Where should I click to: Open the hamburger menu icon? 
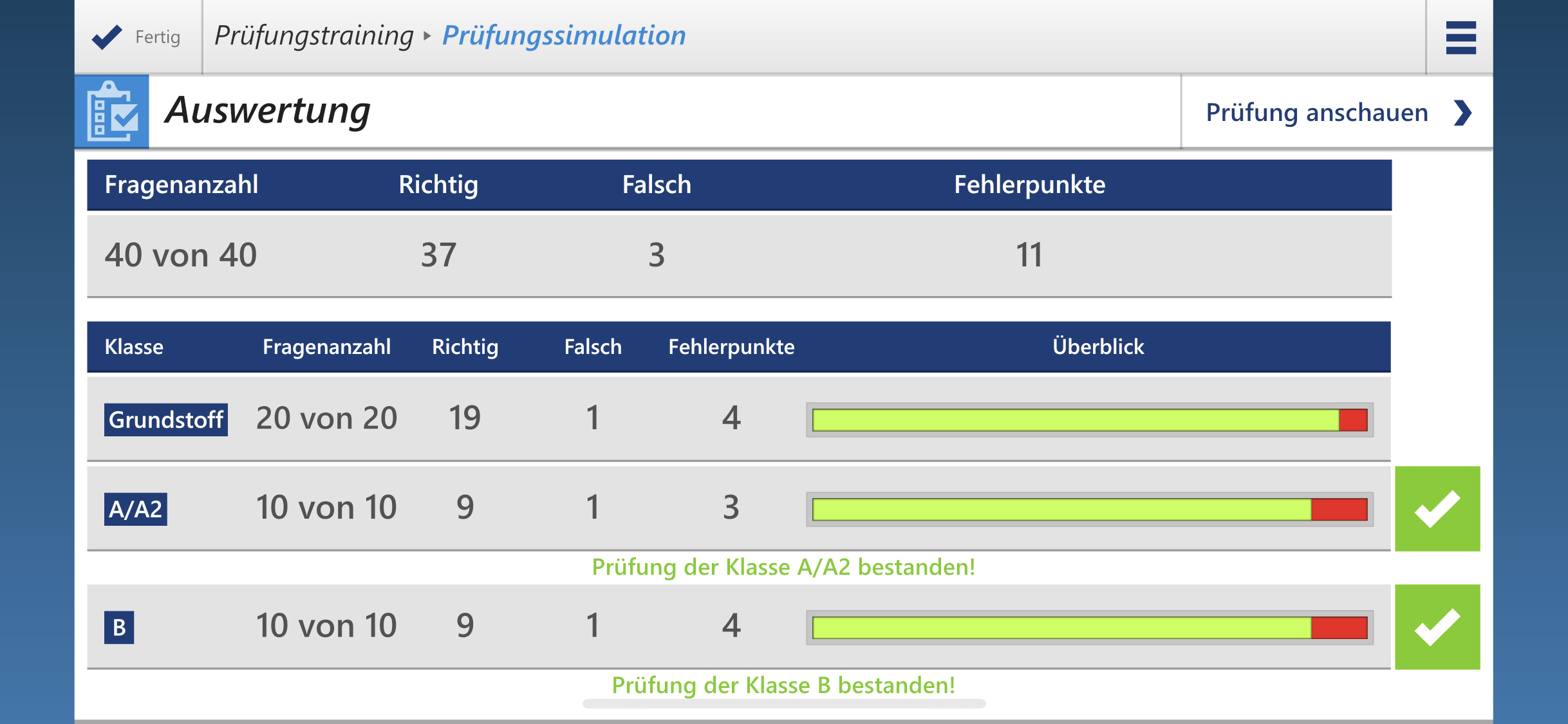(x=1461, y=37)
